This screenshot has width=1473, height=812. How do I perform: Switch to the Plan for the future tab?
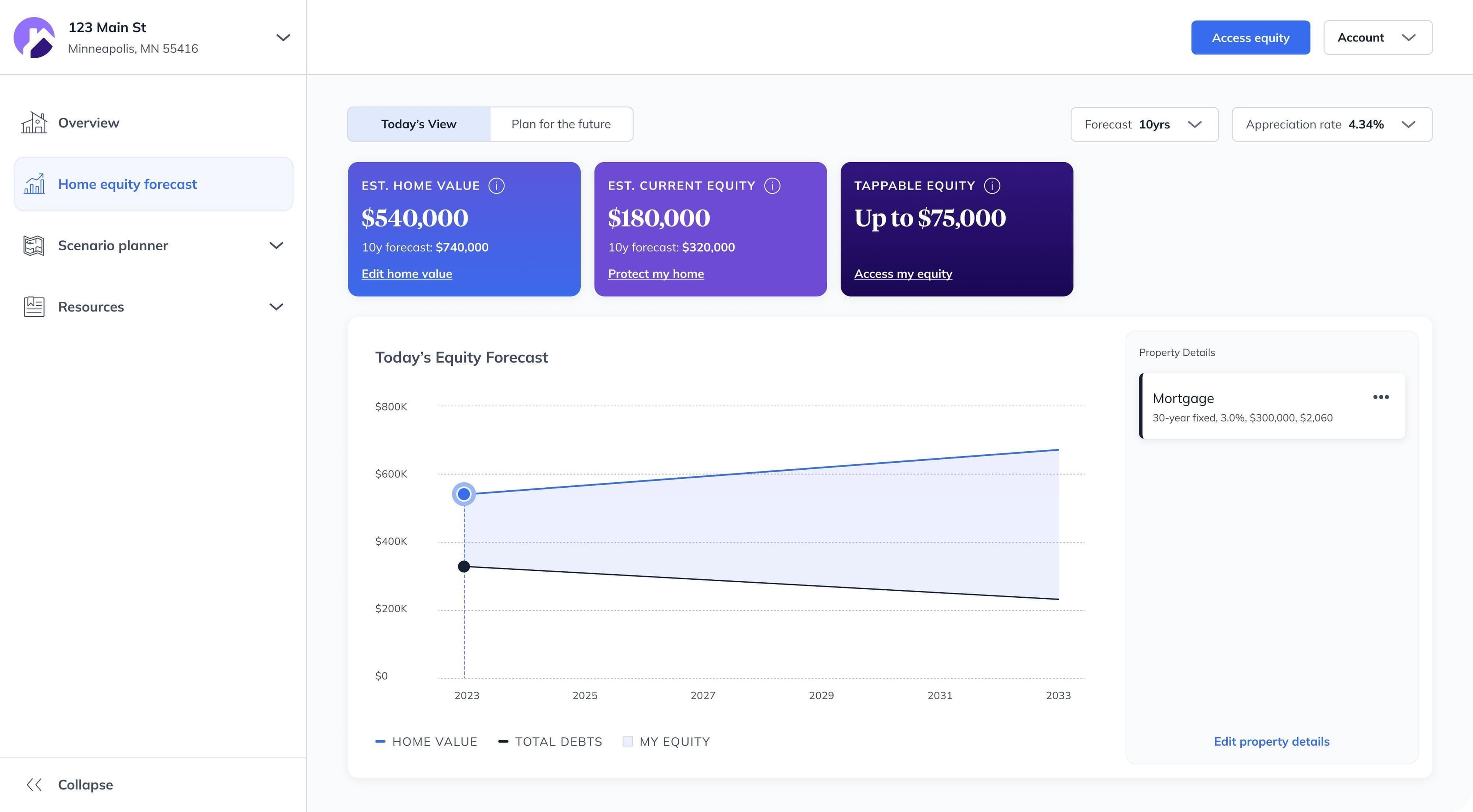(x=561, y=124)
